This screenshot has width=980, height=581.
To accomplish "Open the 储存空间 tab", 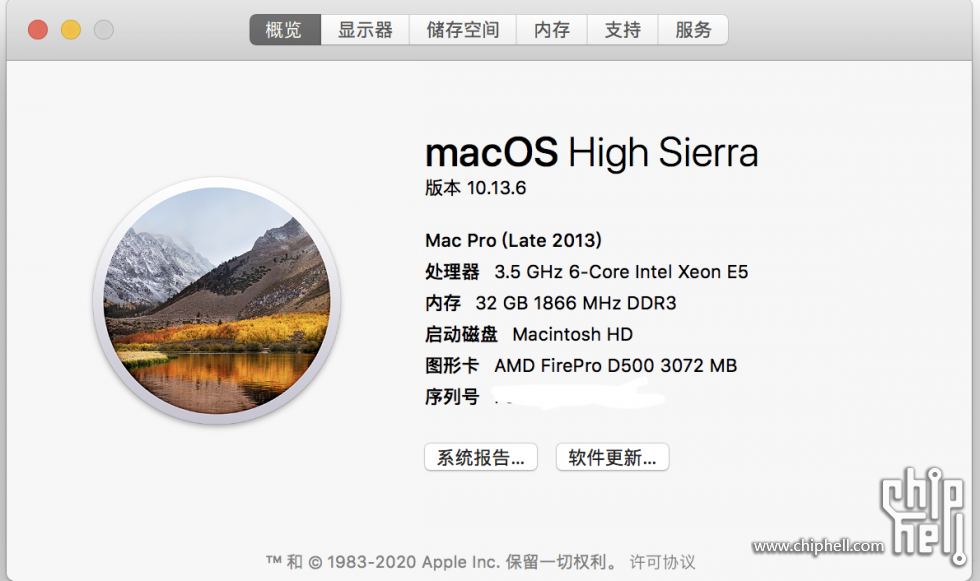I will [462, 29].
